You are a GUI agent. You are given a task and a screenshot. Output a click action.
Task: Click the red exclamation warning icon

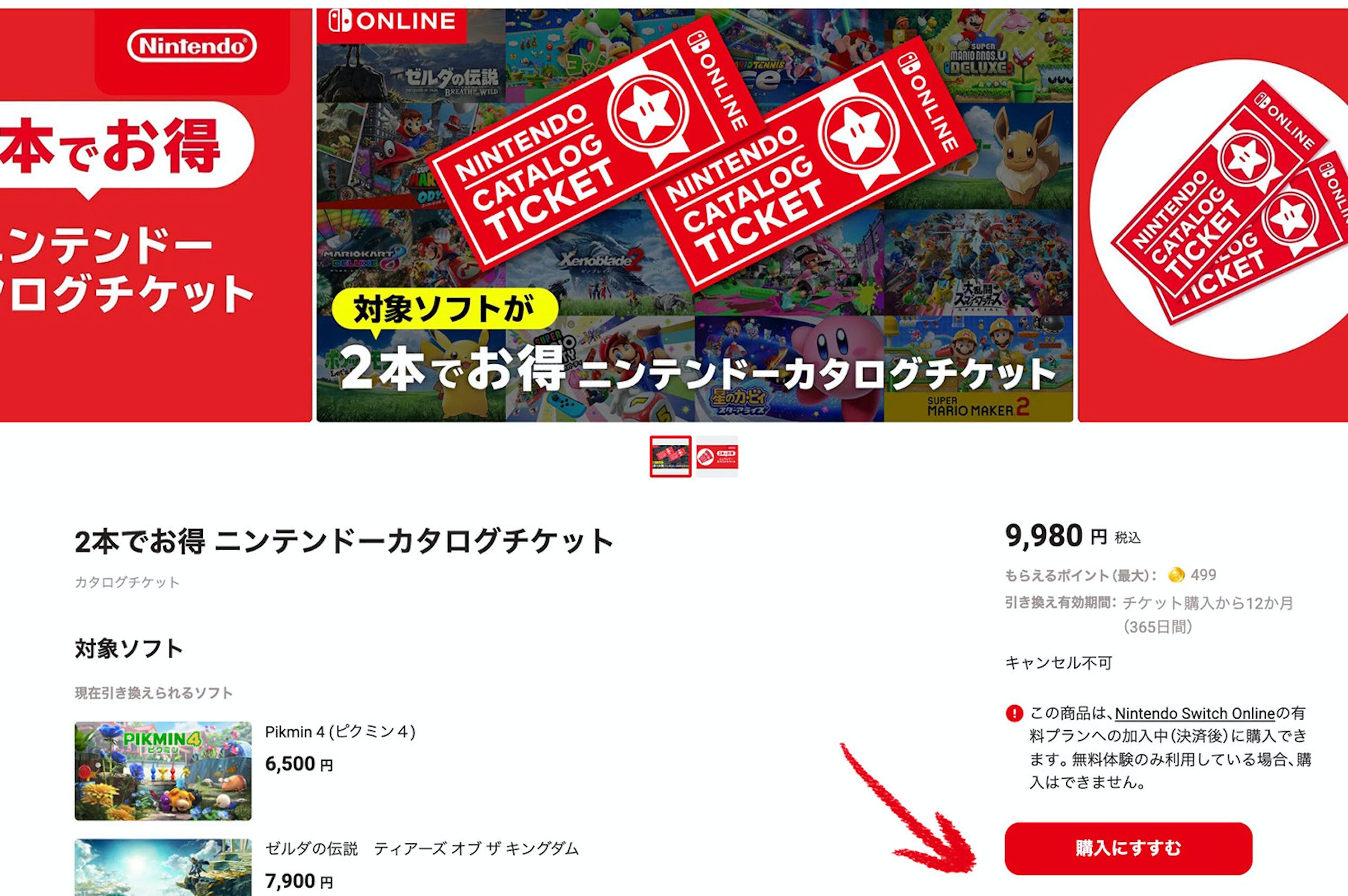(x=1014, y=713)
